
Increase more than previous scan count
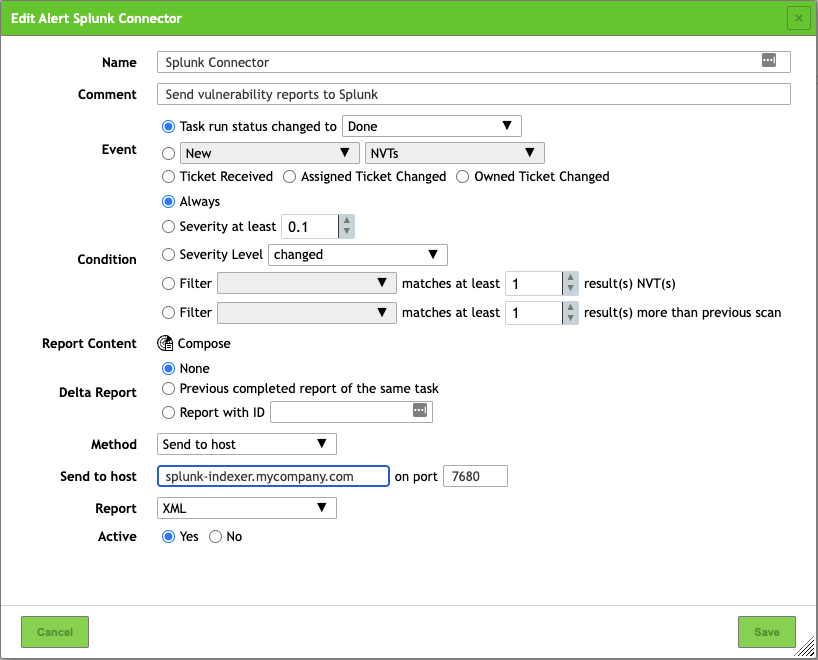coord(570,307)
